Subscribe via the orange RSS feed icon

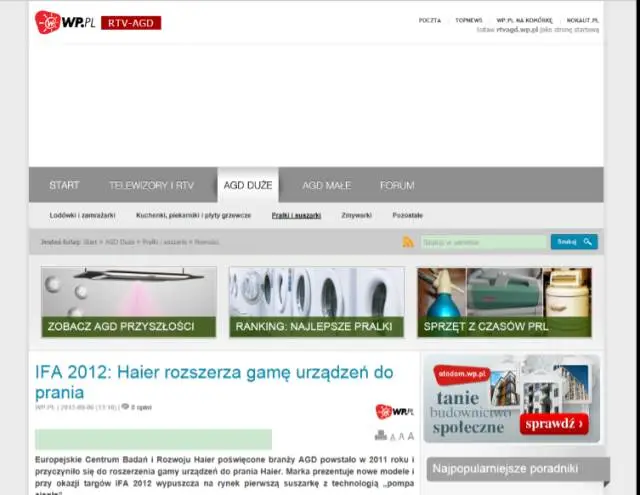408,242
